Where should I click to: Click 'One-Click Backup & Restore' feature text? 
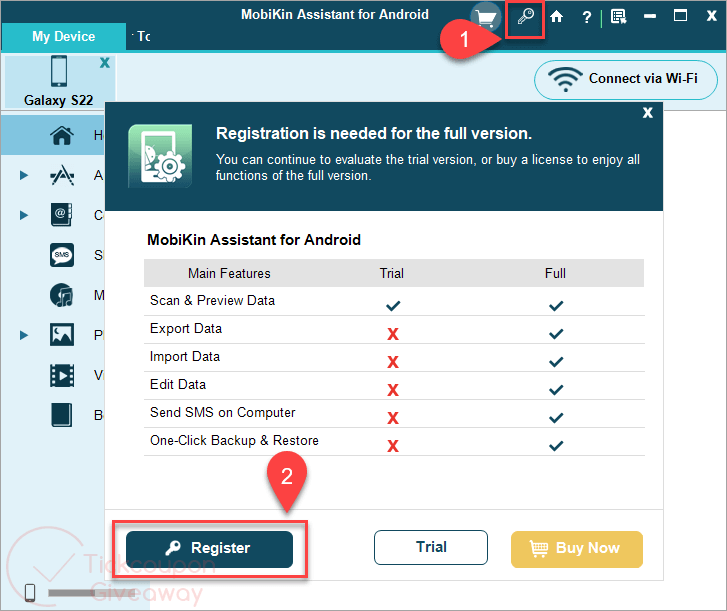(x=234, y=440)
